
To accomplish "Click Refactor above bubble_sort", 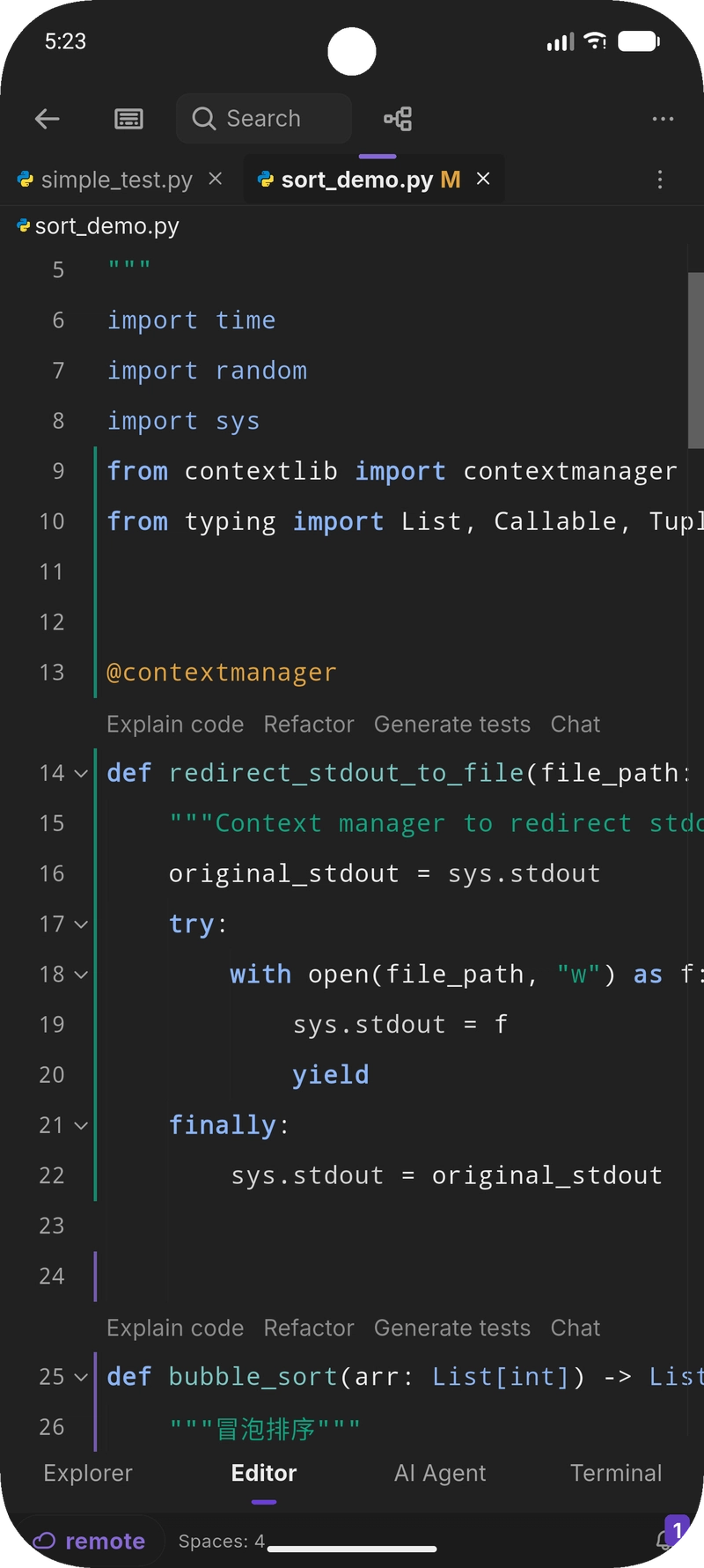I will [x=309, y=1328].
